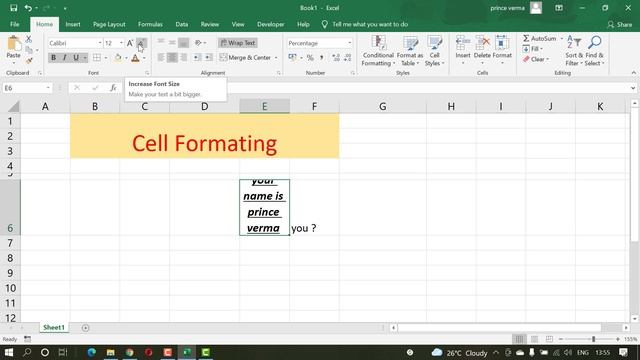Click the Format Painter brush icon

pyautogui.click(x=29, y=61)
